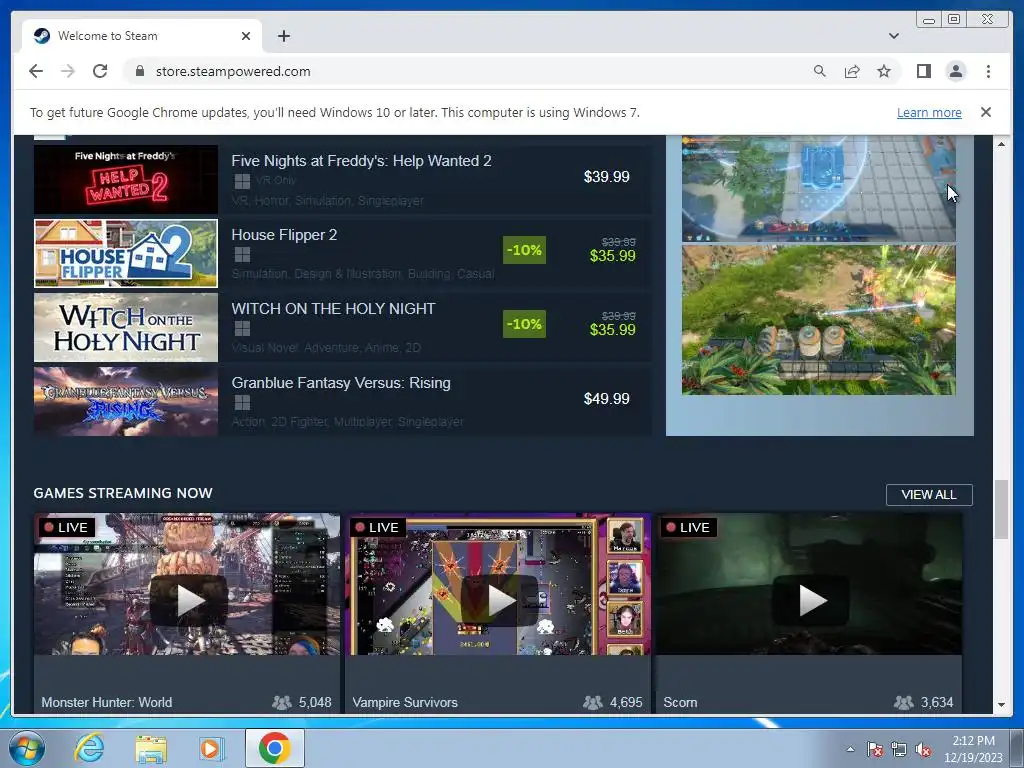Screen dimensions: 1024x768
Task: Click LIVE badge on Vampire Survivors stream
Action: click(377, 527)
